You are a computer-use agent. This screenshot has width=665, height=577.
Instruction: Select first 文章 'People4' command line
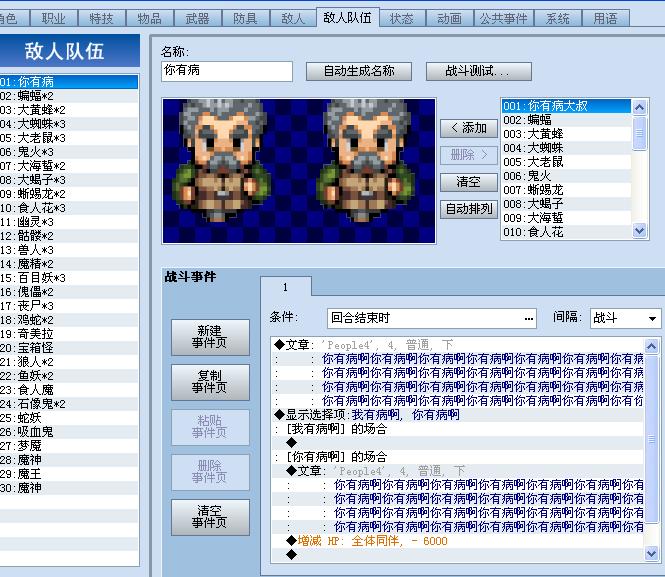click(458, 345)
